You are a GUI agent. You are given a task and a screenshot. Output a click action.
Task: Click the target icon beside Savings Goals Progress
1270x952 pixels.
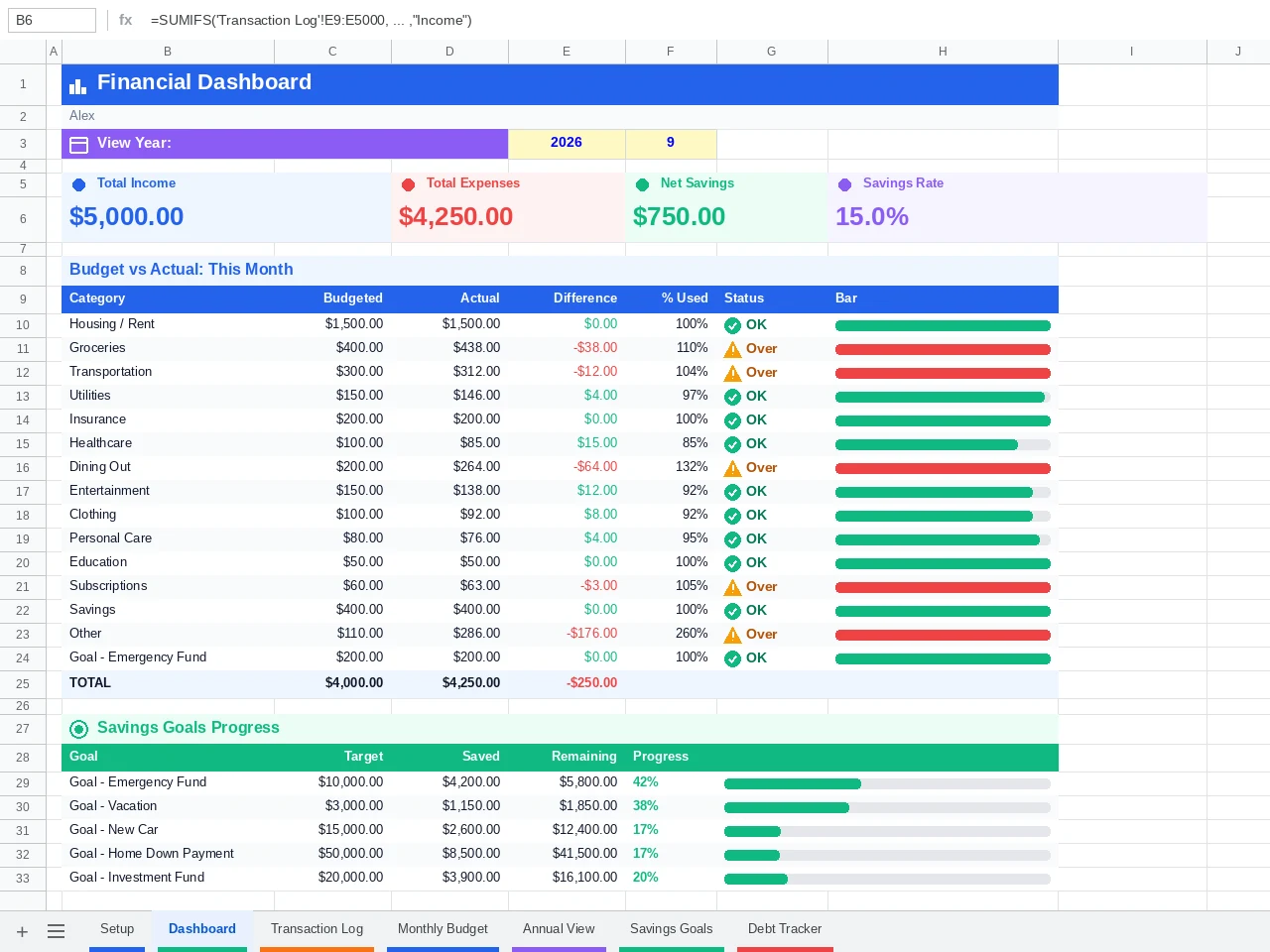[79, 729]
